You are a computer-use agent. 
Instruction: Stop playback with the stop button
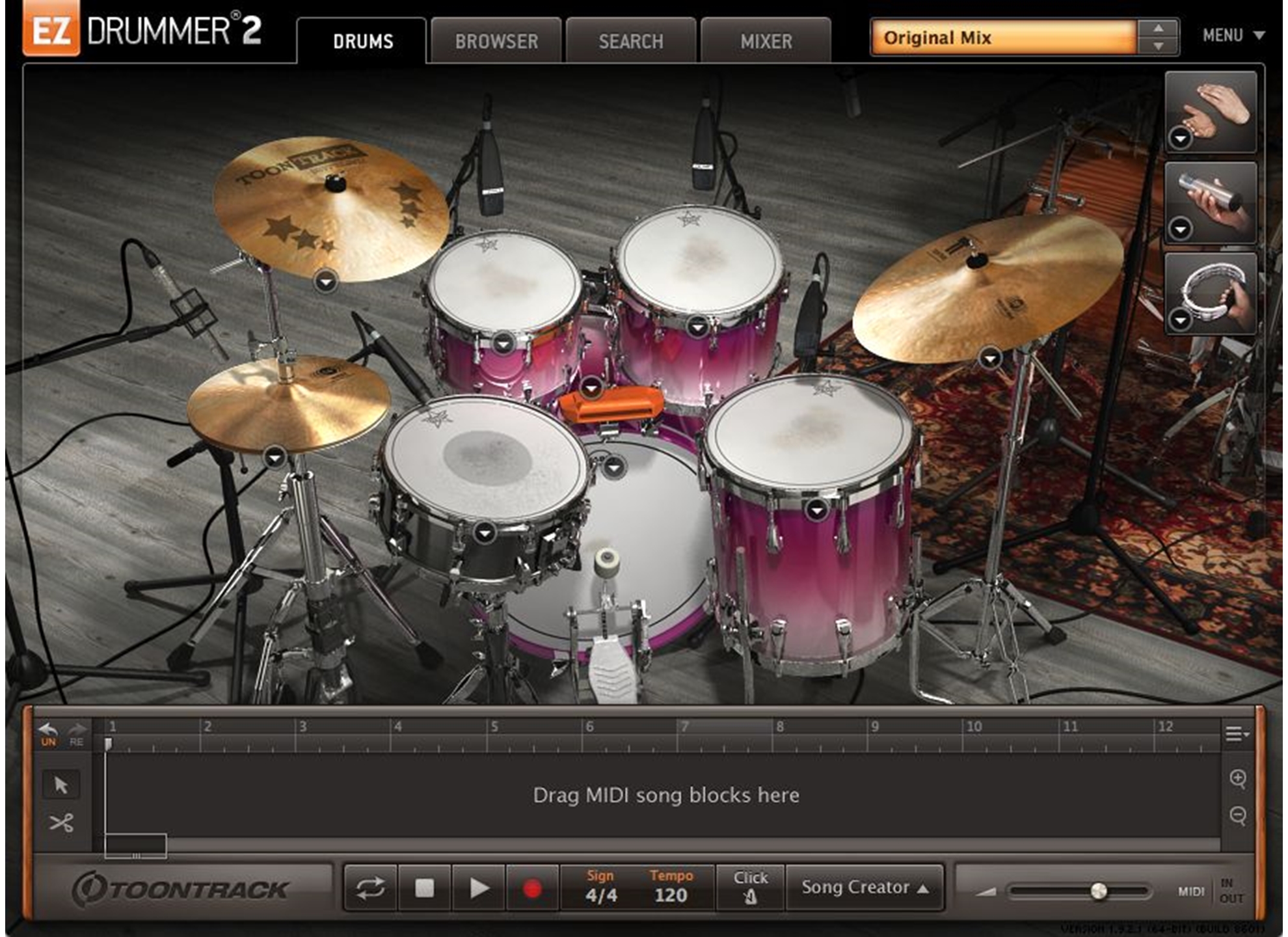tap(424, 888)
